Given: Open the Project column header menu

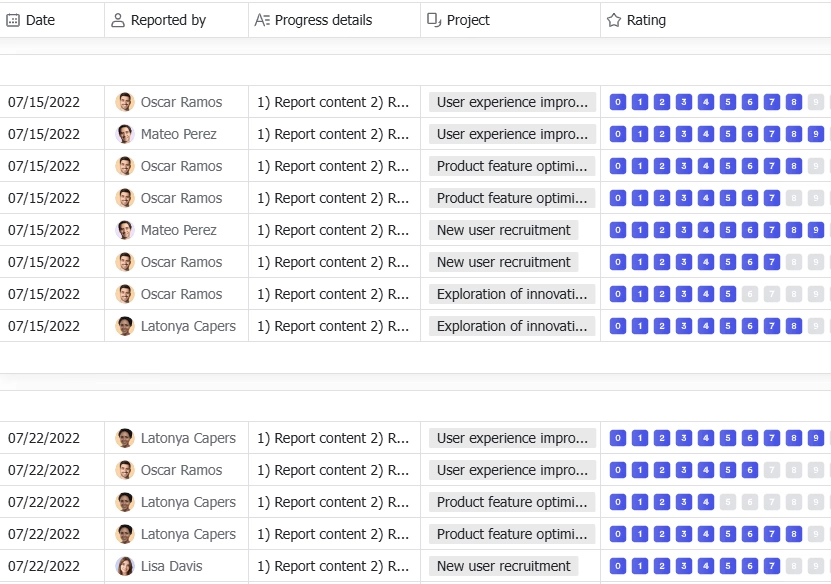Looking at the screenshot, I should pos(510,20).
